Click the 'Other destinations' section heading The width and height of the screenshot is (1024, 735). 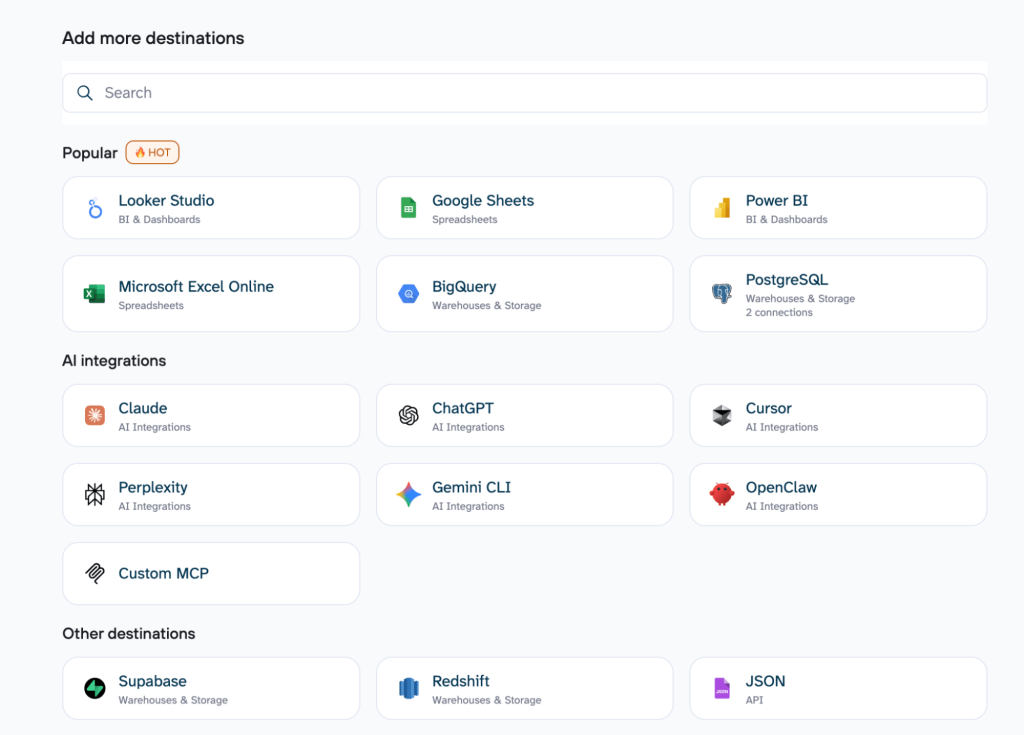[129, 634]
